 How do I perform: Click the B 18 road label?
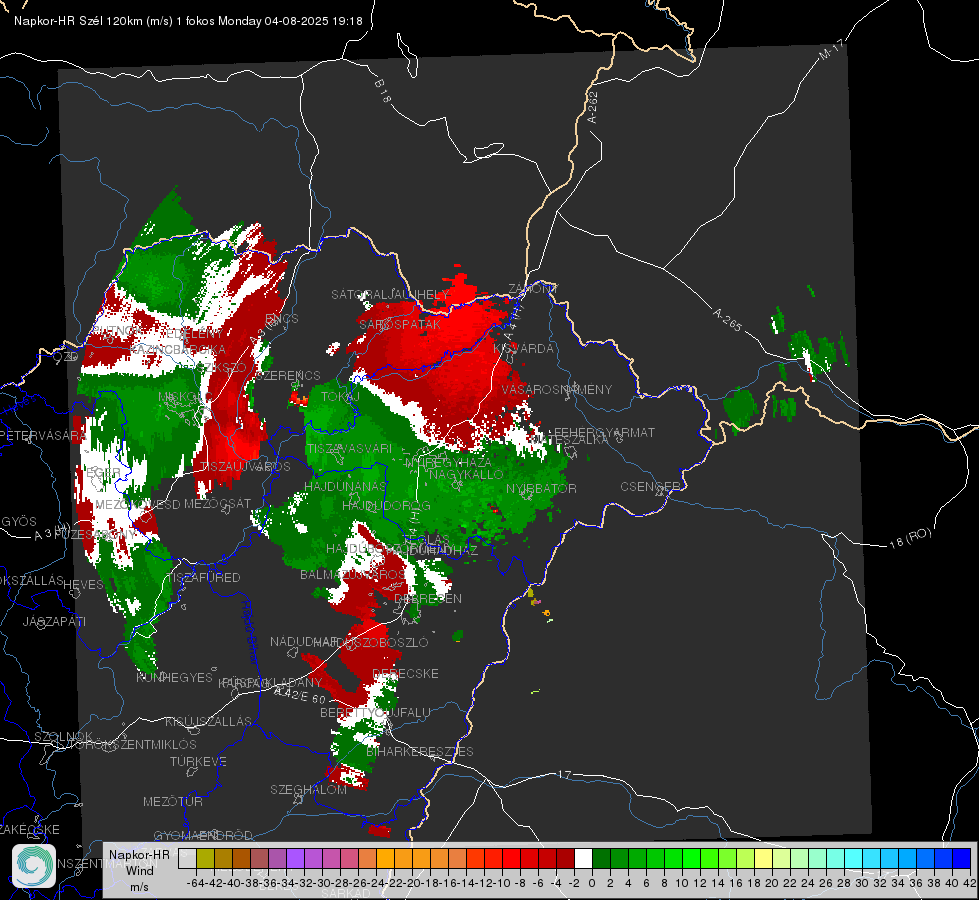click(x=383, y=92)
